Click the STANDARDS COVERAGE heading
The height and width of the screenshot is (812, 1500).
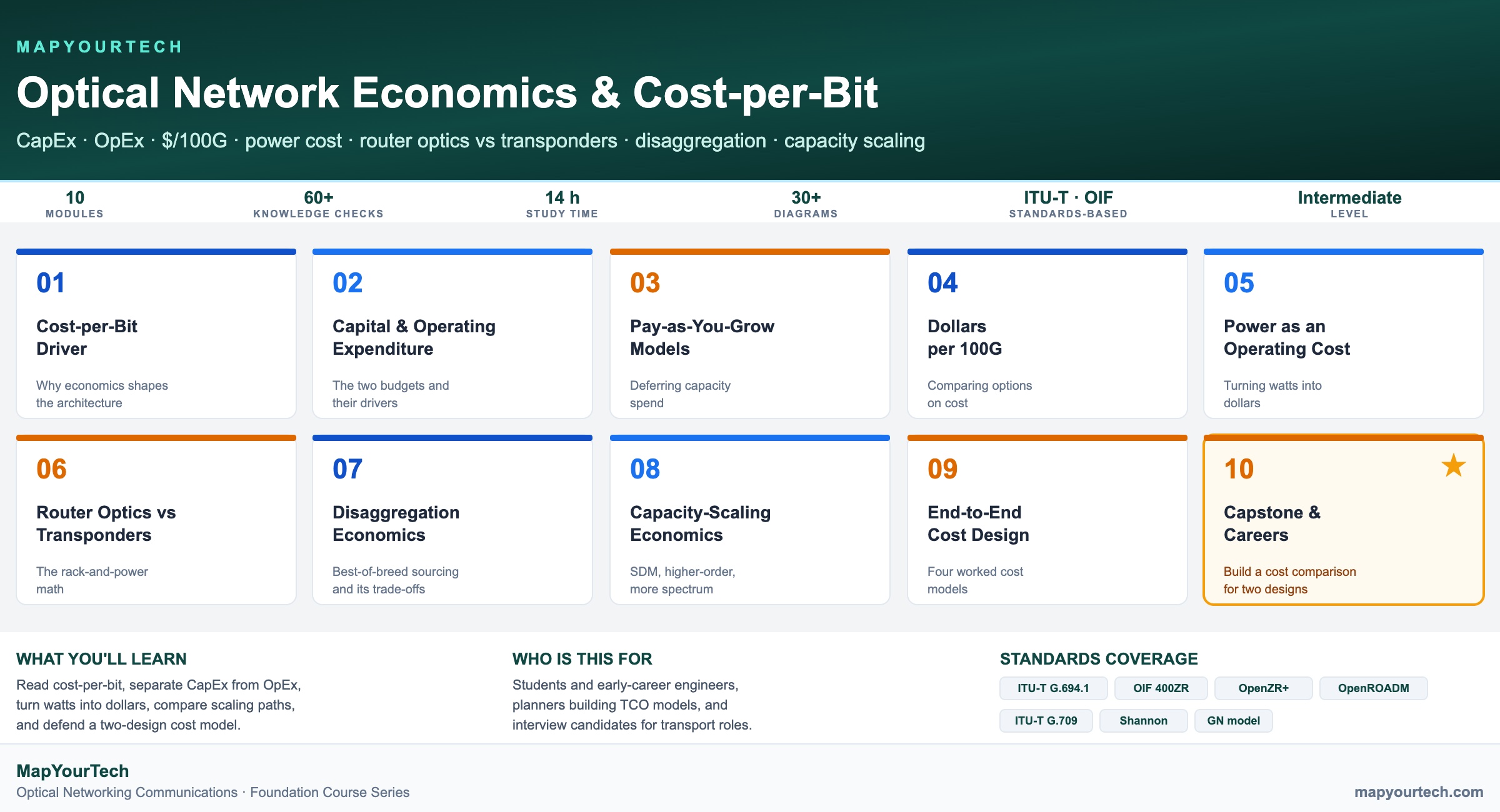1099,659
